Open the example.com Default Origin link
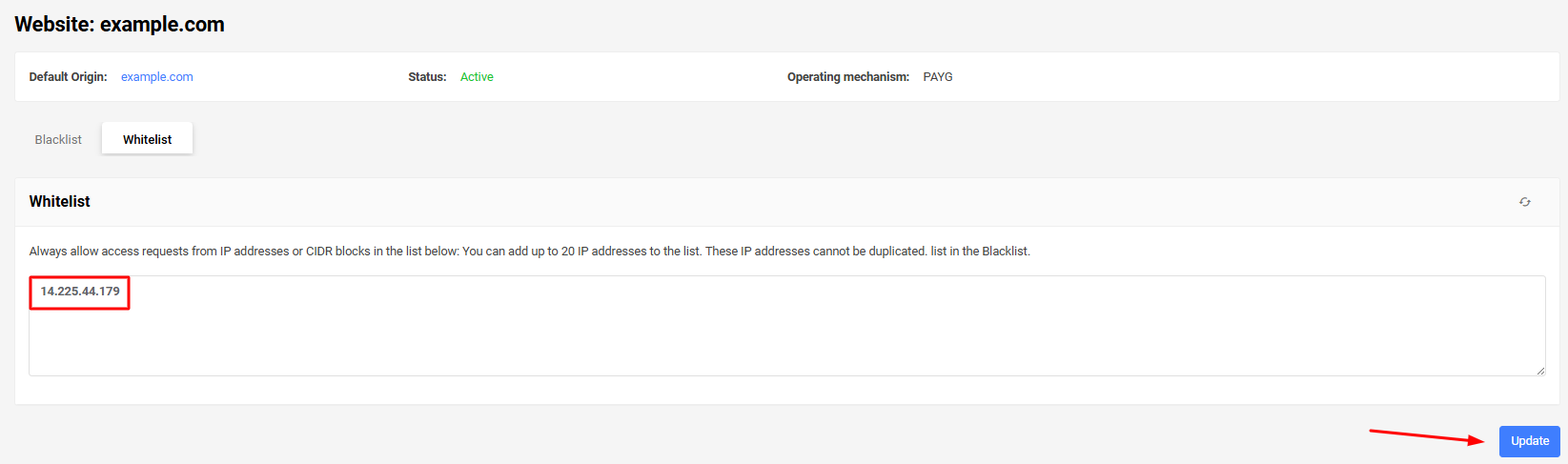This screenshot has height=464, width=1568. (157, 77)
